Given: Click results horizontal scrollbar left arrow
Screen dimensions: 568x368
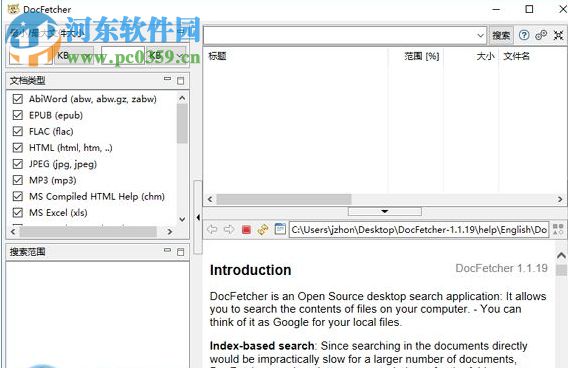Looking at the screenshot, I should pos(210,199).
